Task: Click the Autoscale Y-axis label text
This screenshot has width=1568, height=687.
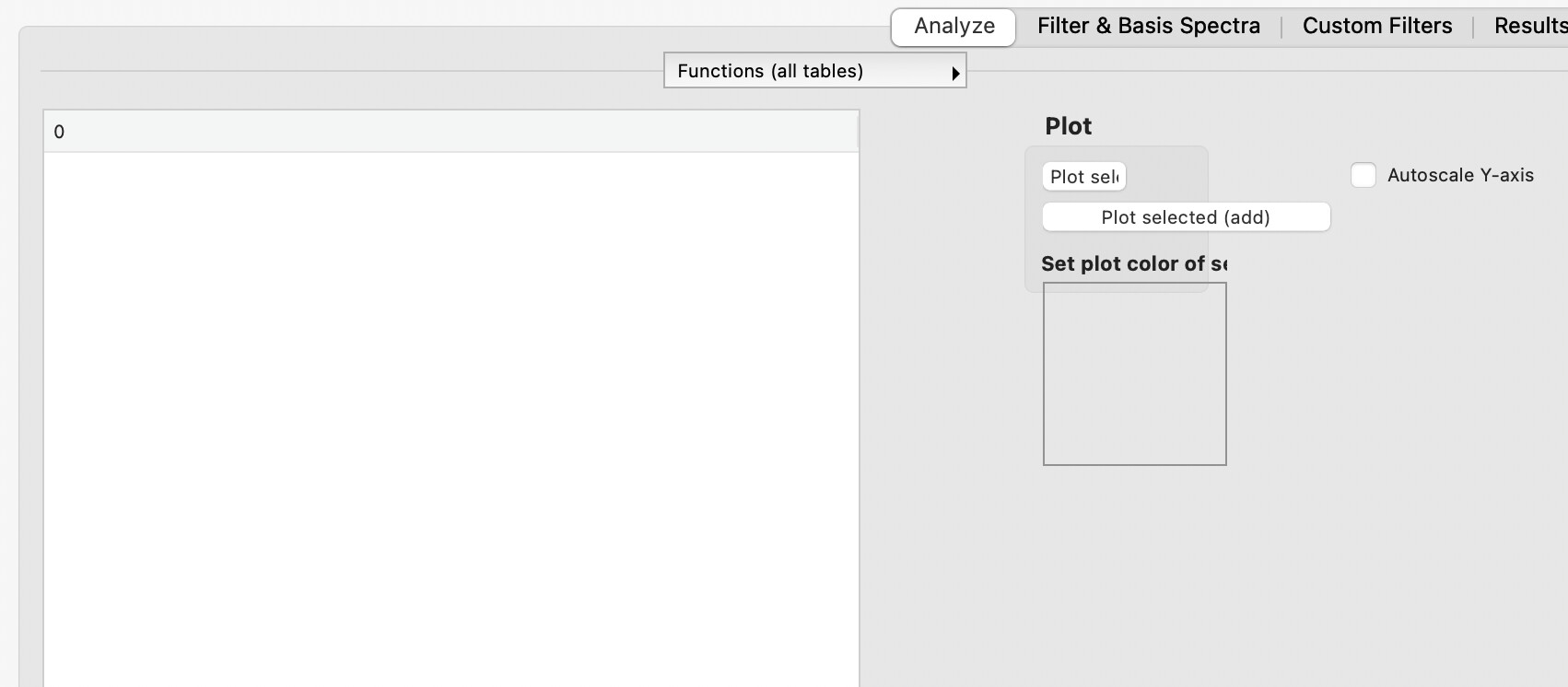Action: pos(1460,175)
